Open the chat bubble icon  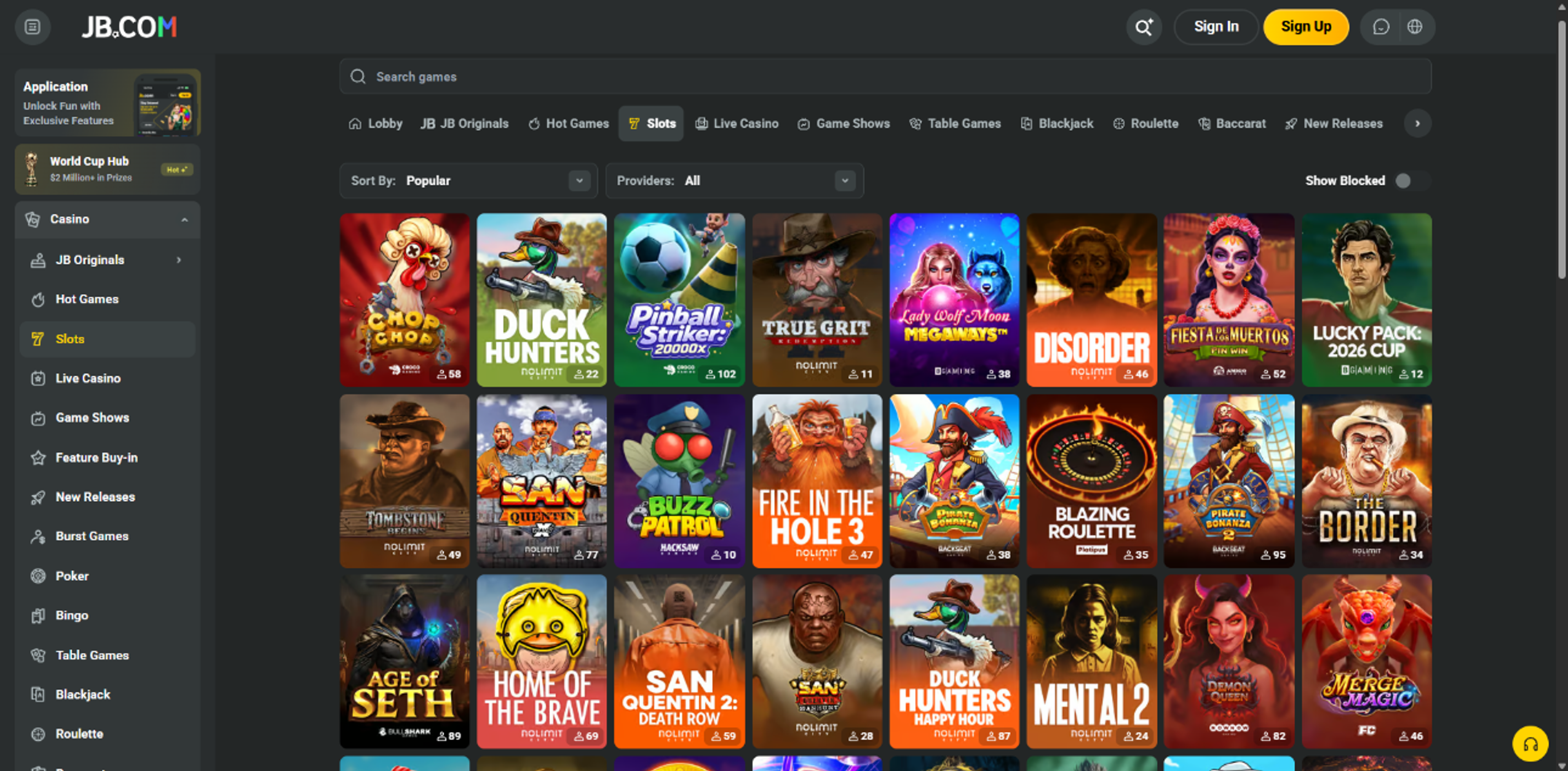point(1381,27)
